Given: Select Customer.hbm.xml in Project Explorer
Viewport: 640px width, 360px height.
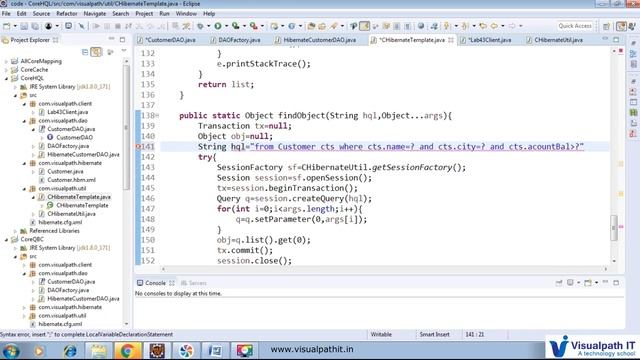Looking at the screenshot, I should [71, 180].
